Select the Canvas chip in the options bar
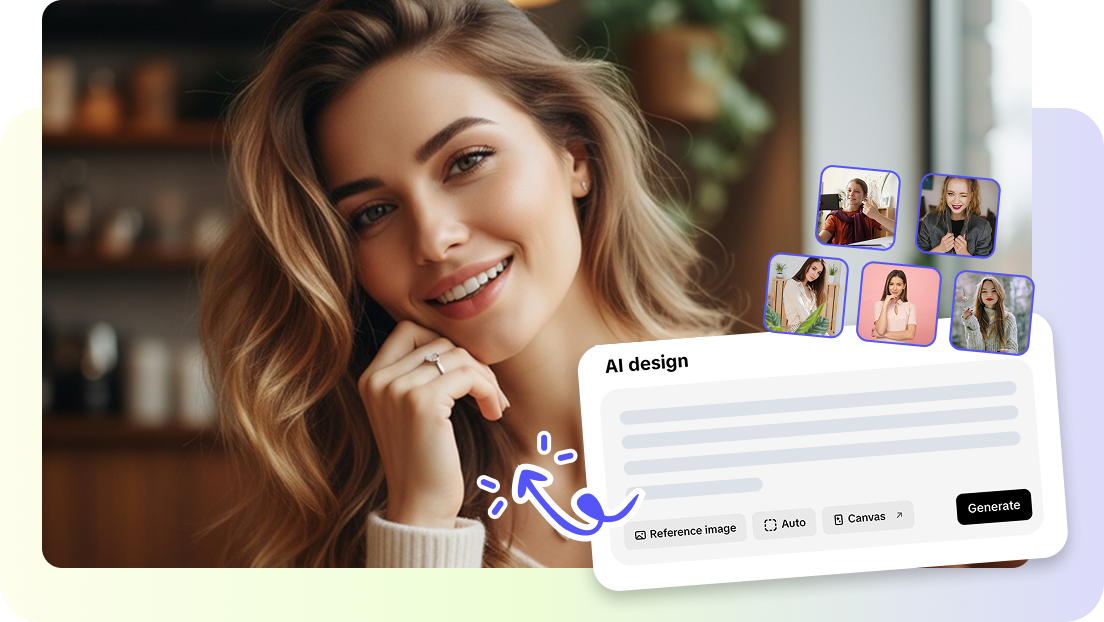 pos(866,517)
